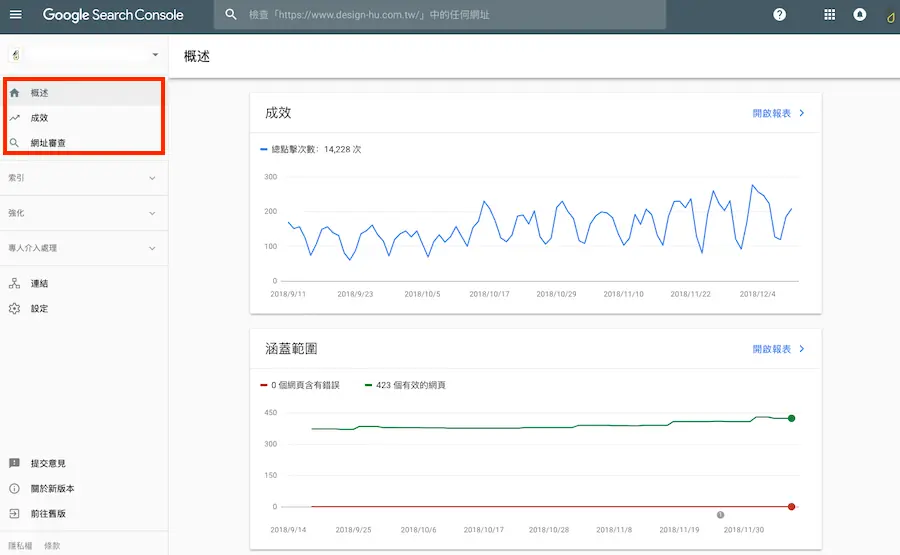Click the red error pages legend swatch
The height and width of the screenshot is (555, 900).
(264, 385)
